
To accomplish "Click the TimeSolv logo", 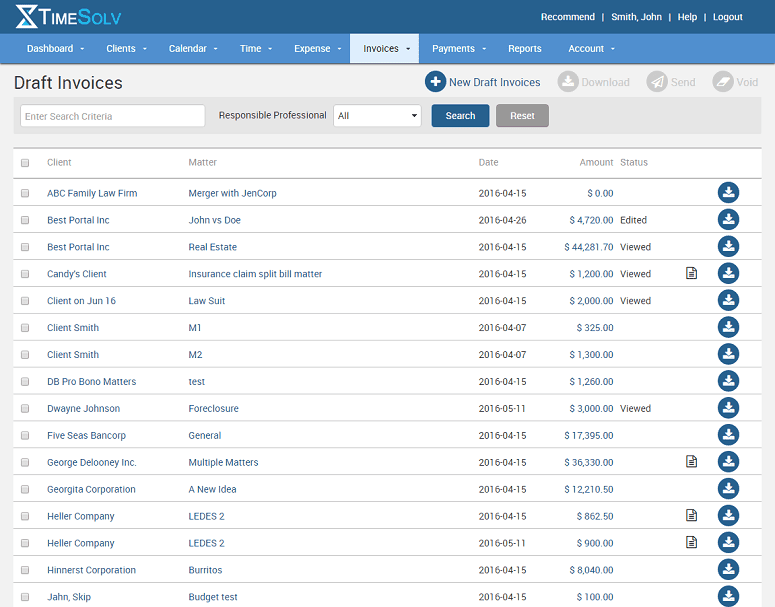I will (68, 17).
